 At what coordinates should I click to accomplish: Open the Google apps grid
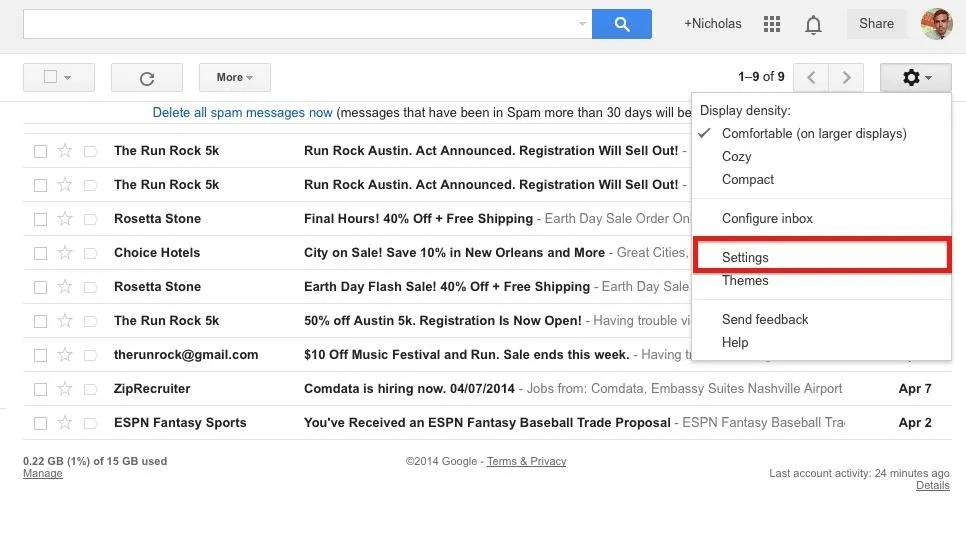click(x=772, y=24)
